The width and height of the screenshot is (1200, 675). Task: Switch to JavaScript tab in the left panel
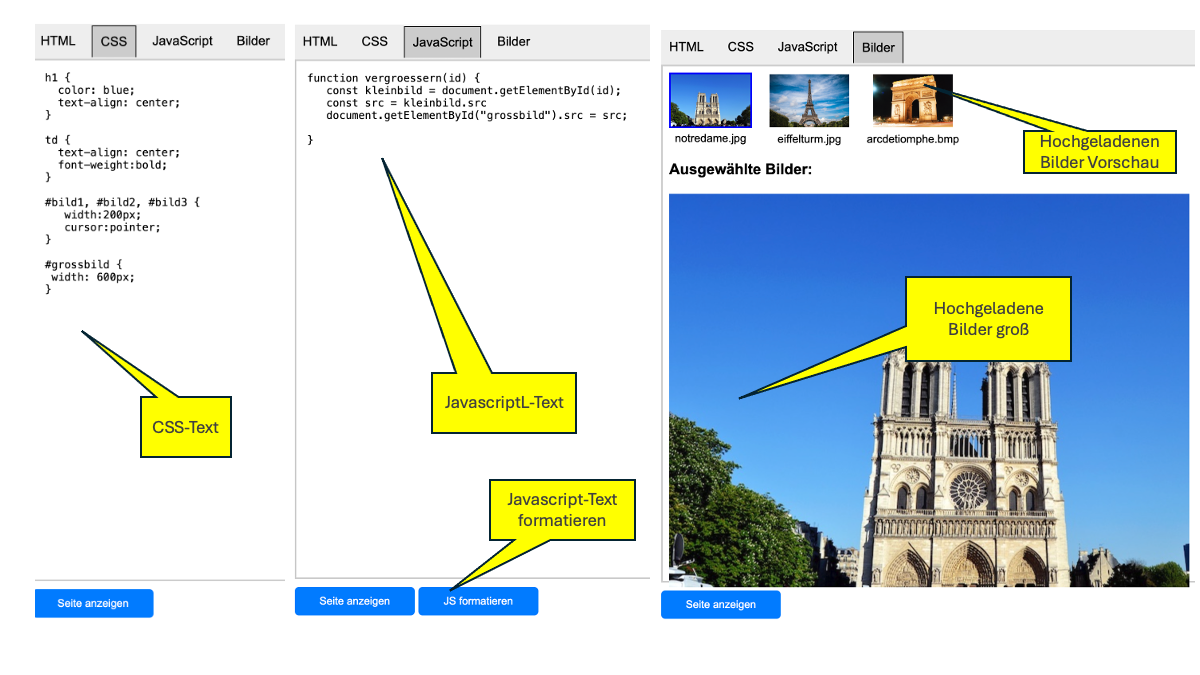(182, 41)
